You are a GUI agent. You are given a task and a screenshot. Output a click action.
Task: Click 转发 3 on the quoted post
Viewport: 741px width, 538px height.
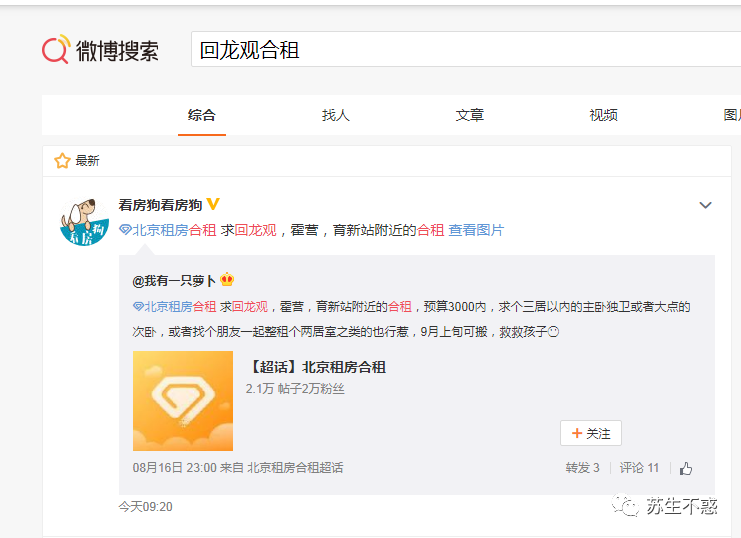[x=582, y=468]
